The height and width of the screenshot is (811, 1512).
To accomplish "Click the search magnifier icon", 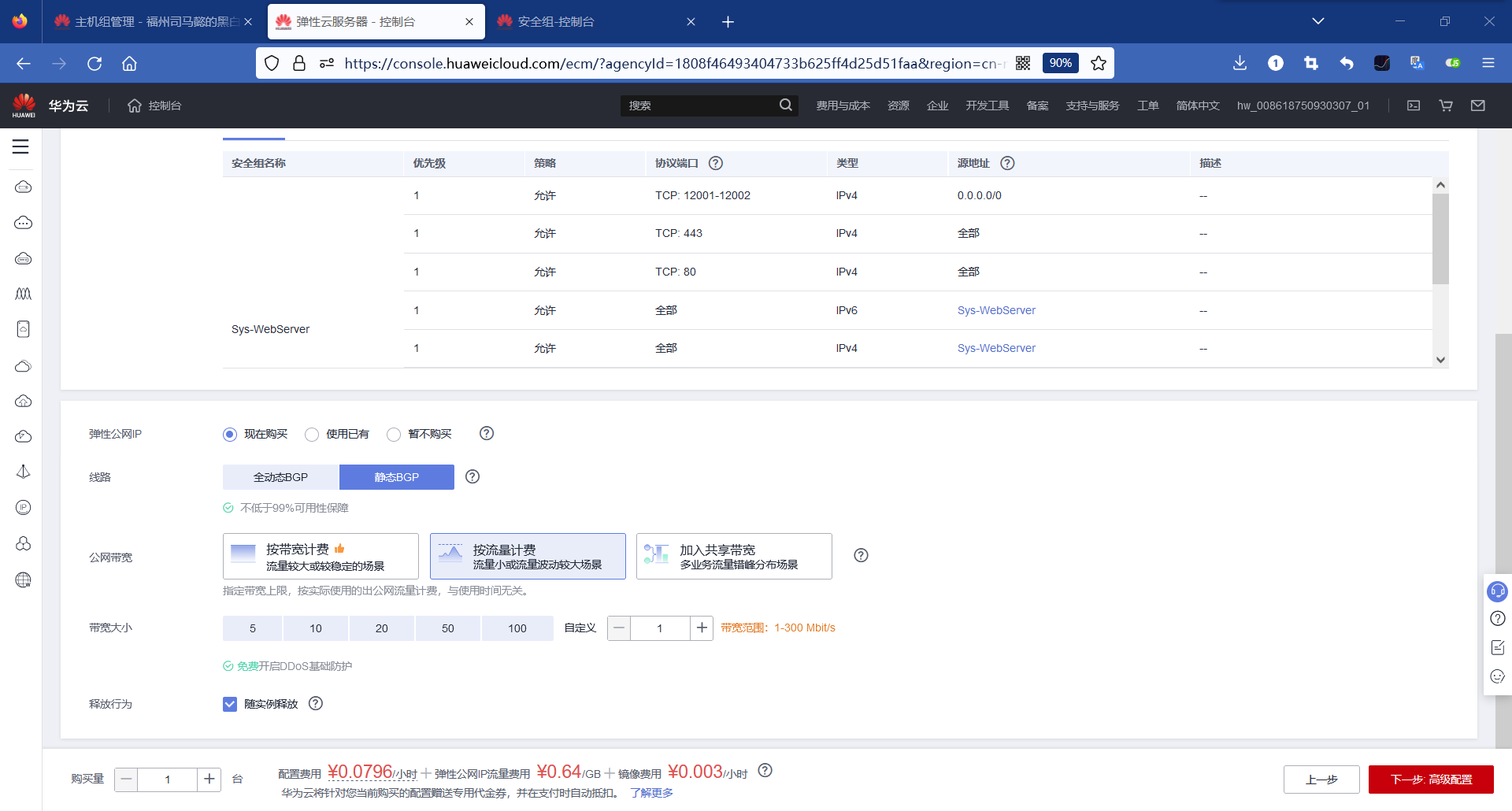I will pos(785,106).
